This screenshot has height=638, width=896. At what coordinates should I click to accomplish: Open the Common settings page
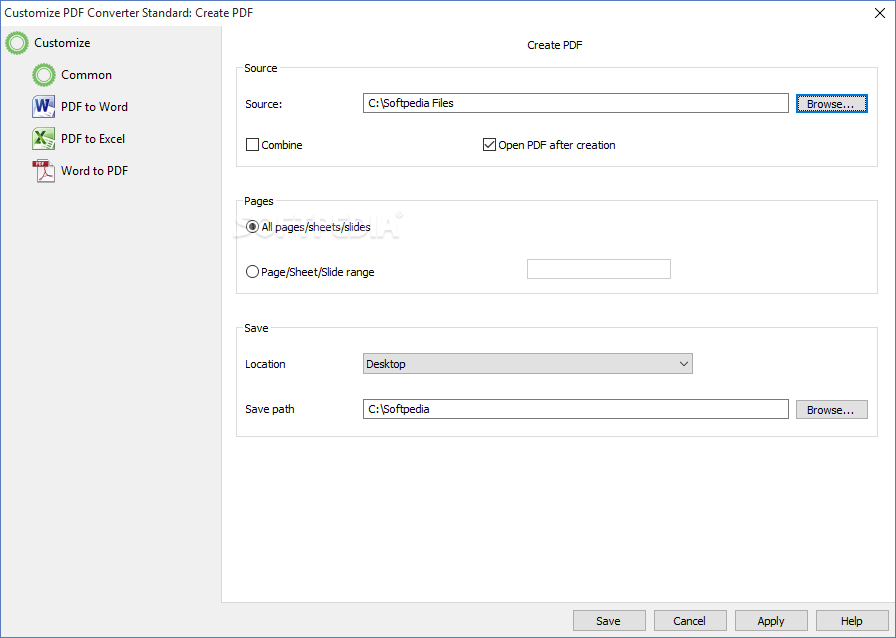pos(86,75)
